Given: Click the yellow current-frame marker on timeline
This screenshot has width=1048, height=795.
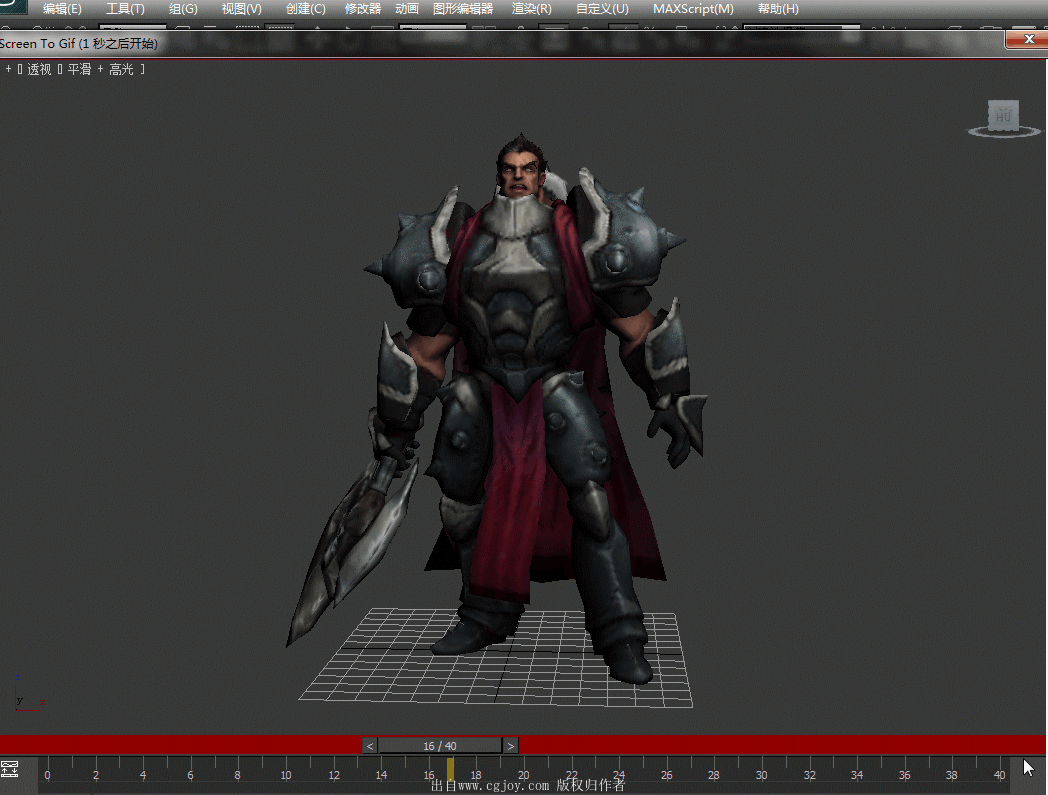Looking at the screenshot, I should pyautogui.click(x=450, y=769).
